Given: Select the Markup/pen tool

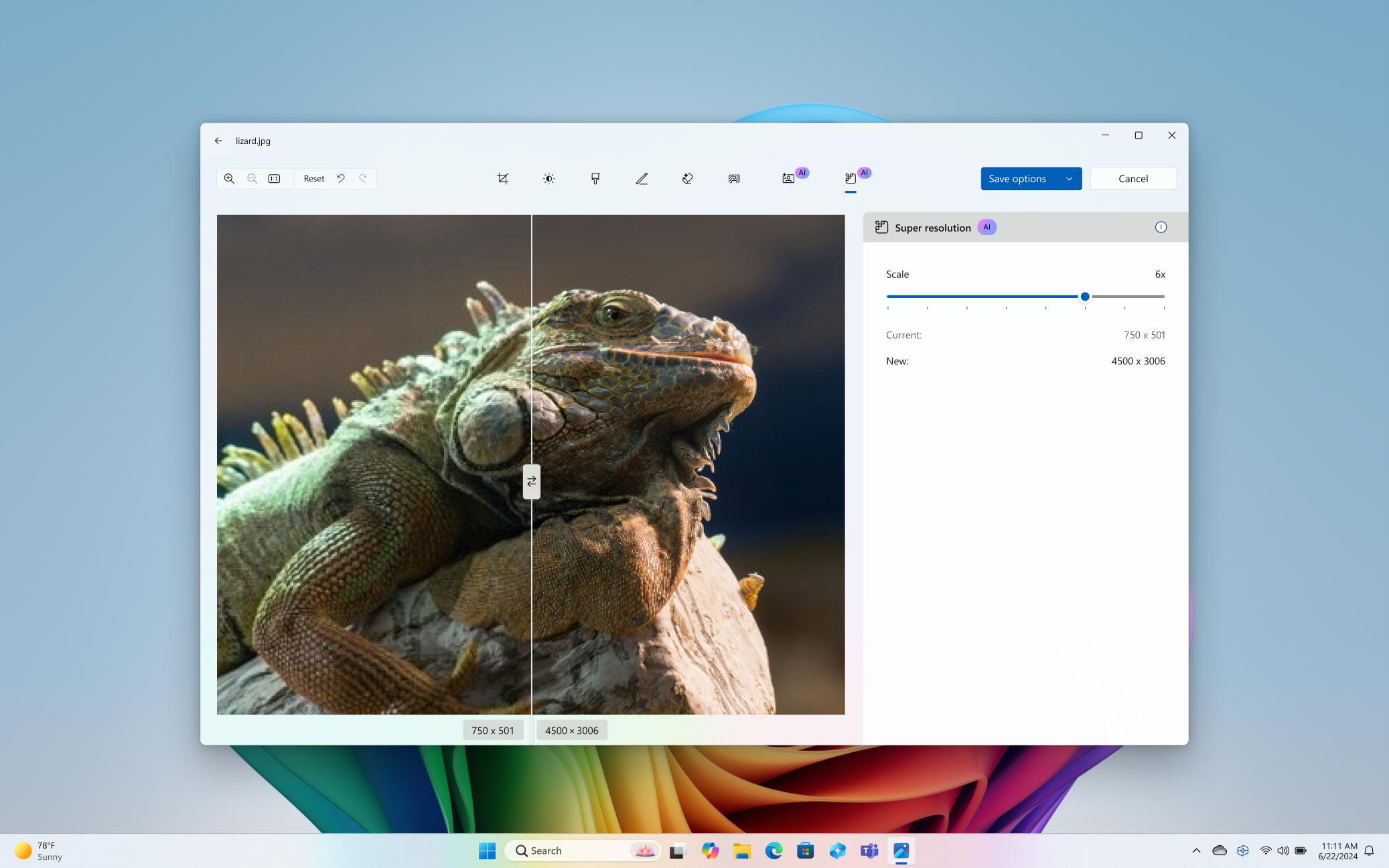Looking at the screenshot, I should 641,178.
